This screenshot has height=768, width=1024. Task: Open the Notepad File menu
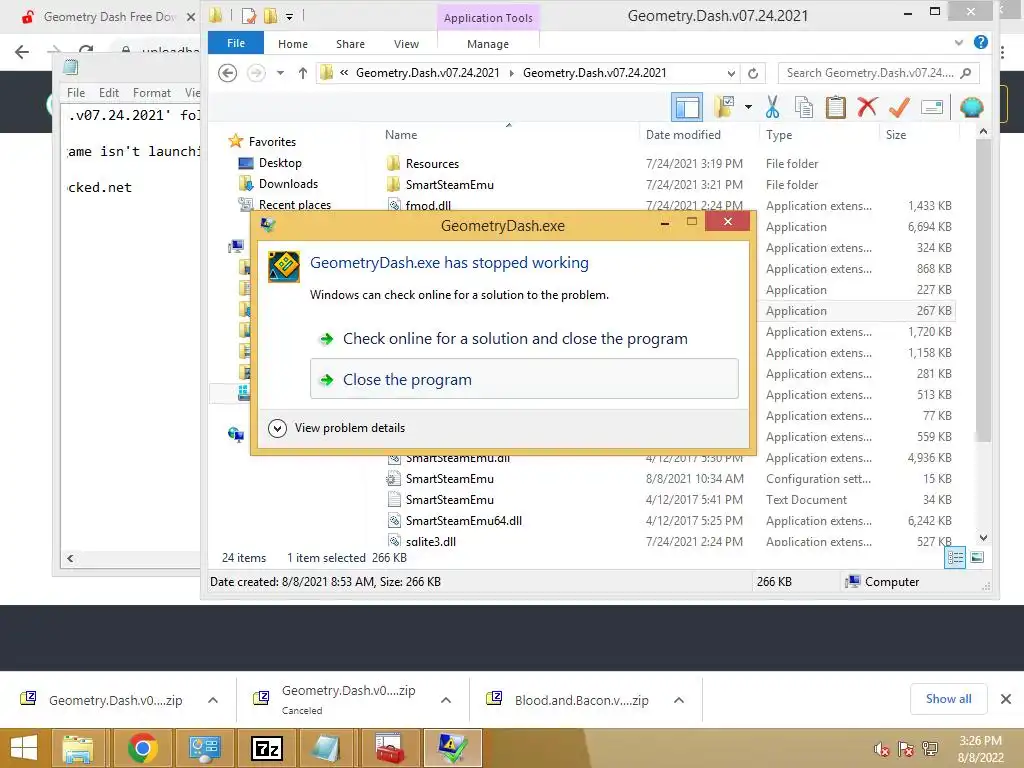(x=76, y=93)
